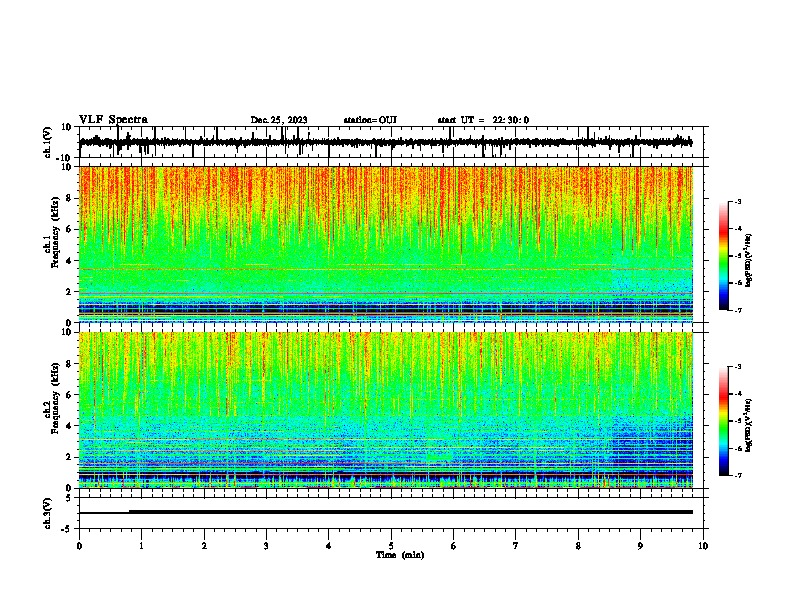Click the "station=OUJ" header label
Screen dimensions: 792x612
370,120
